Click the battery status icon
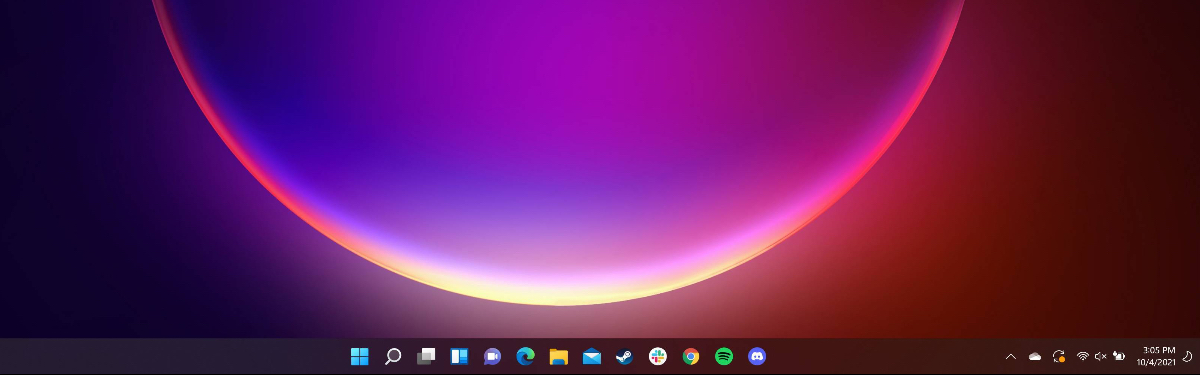This screenshot has height=375, width=1200. click(x=1119, y=356)
